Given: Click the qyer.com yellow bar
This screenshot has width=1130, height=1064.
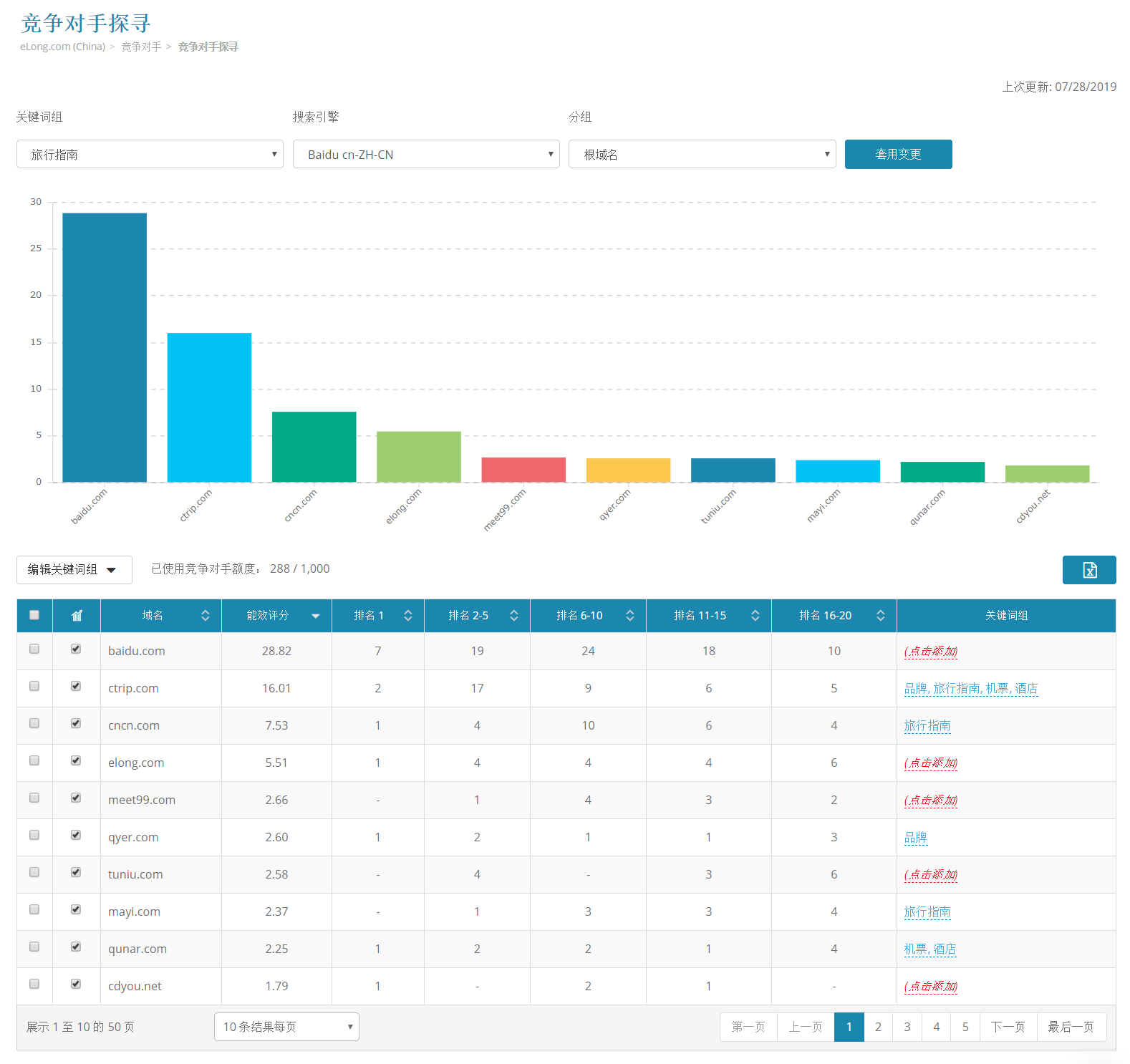Looking at the screenshot, I should pos(628,470).
